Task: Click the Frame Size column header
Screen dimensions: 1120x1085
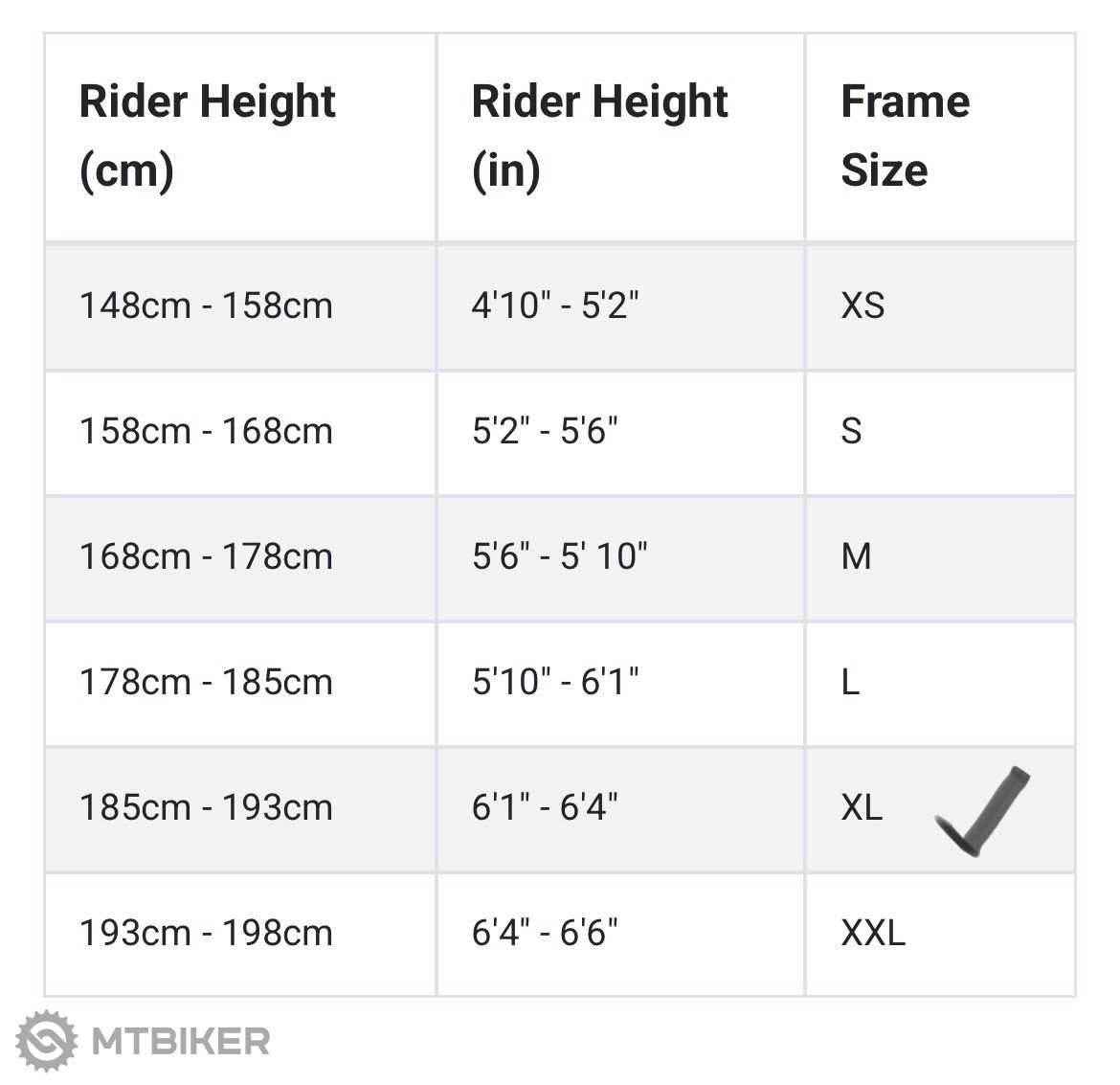Action: pyautogui.click(x=905, y=136)
